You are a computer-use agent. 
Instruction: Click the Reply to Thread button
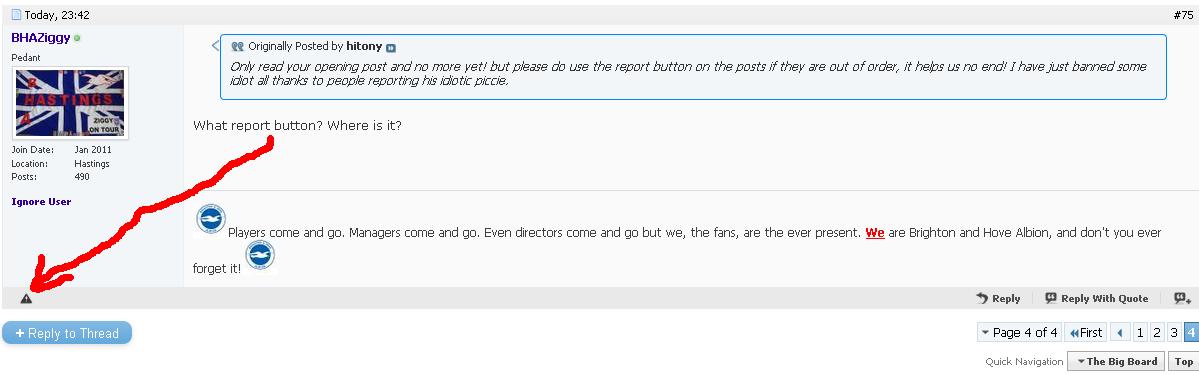pos(67,333)
